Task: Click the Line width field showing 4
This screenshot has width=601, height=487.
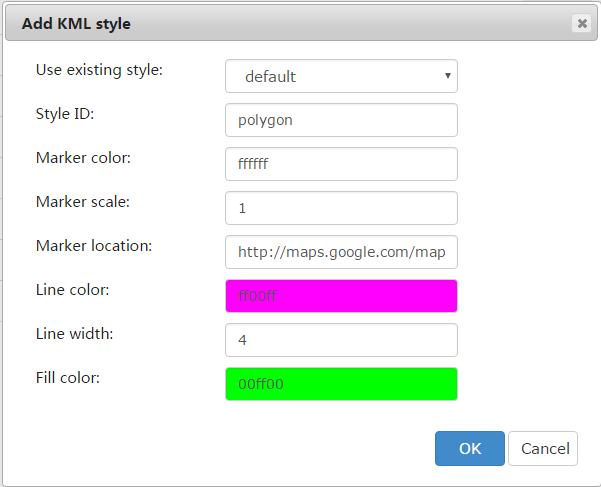Action: coord(341,340)
